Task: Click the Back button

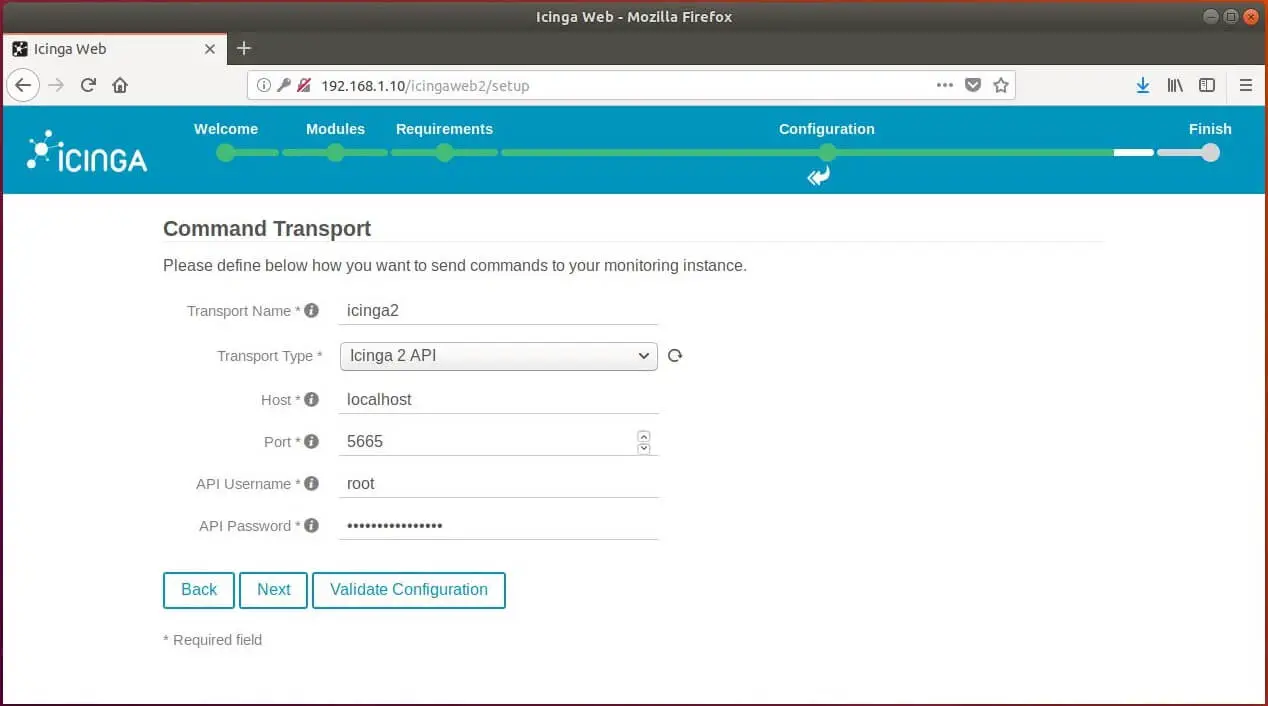Action: pos(198,590)
